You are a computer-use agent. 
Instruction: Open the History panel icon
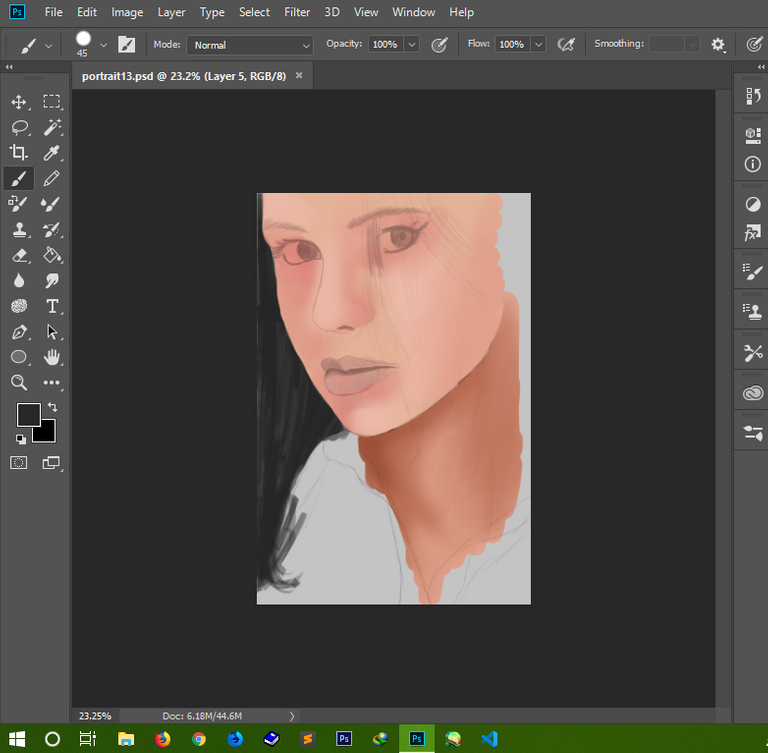click(753, 96)
